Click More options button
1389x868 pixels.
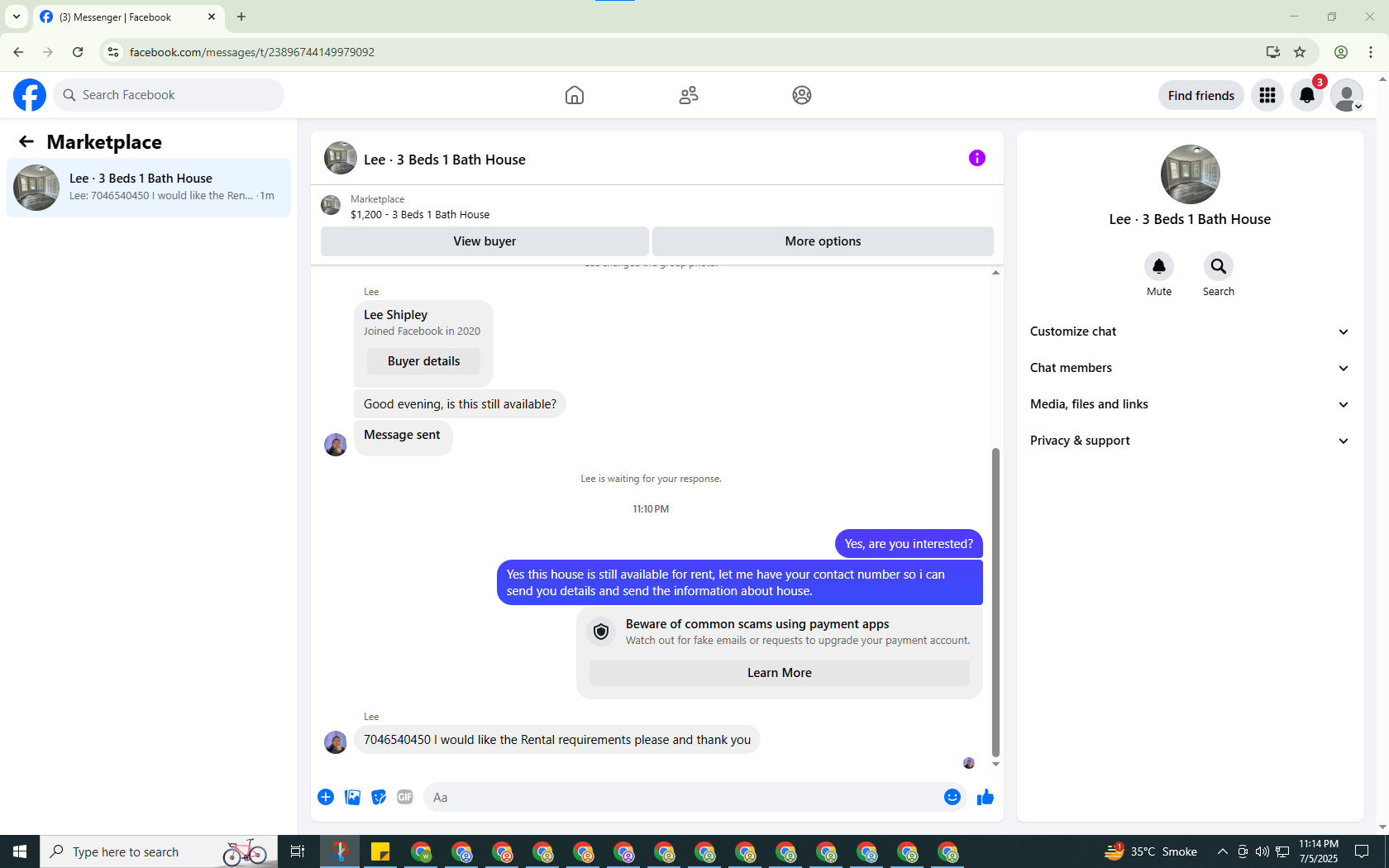(x=823, y=241)
